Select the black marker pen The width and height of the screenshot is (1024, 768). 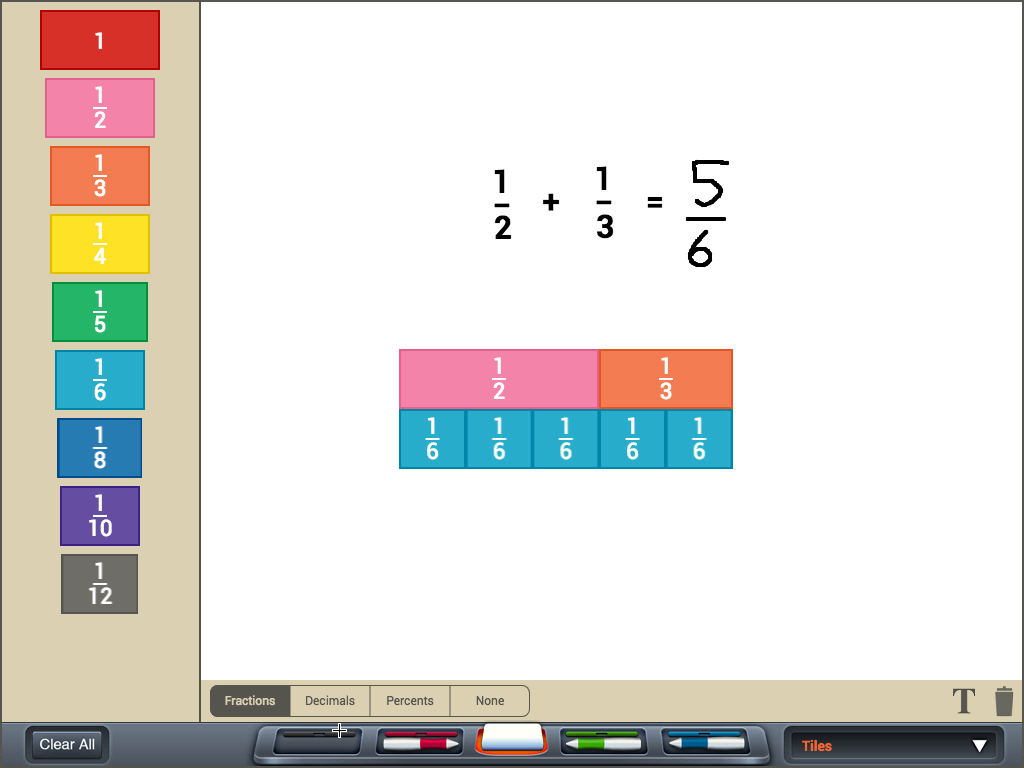[317, 742]
